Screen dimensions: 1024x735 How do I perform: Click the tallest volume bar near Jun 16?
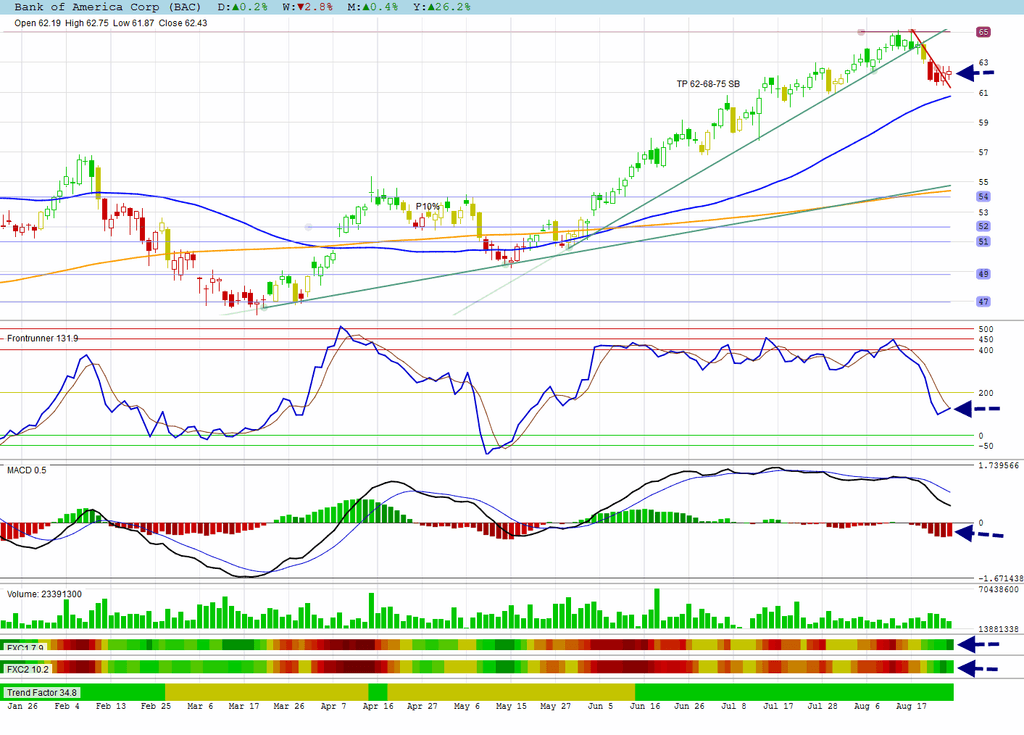pos(657,609)
